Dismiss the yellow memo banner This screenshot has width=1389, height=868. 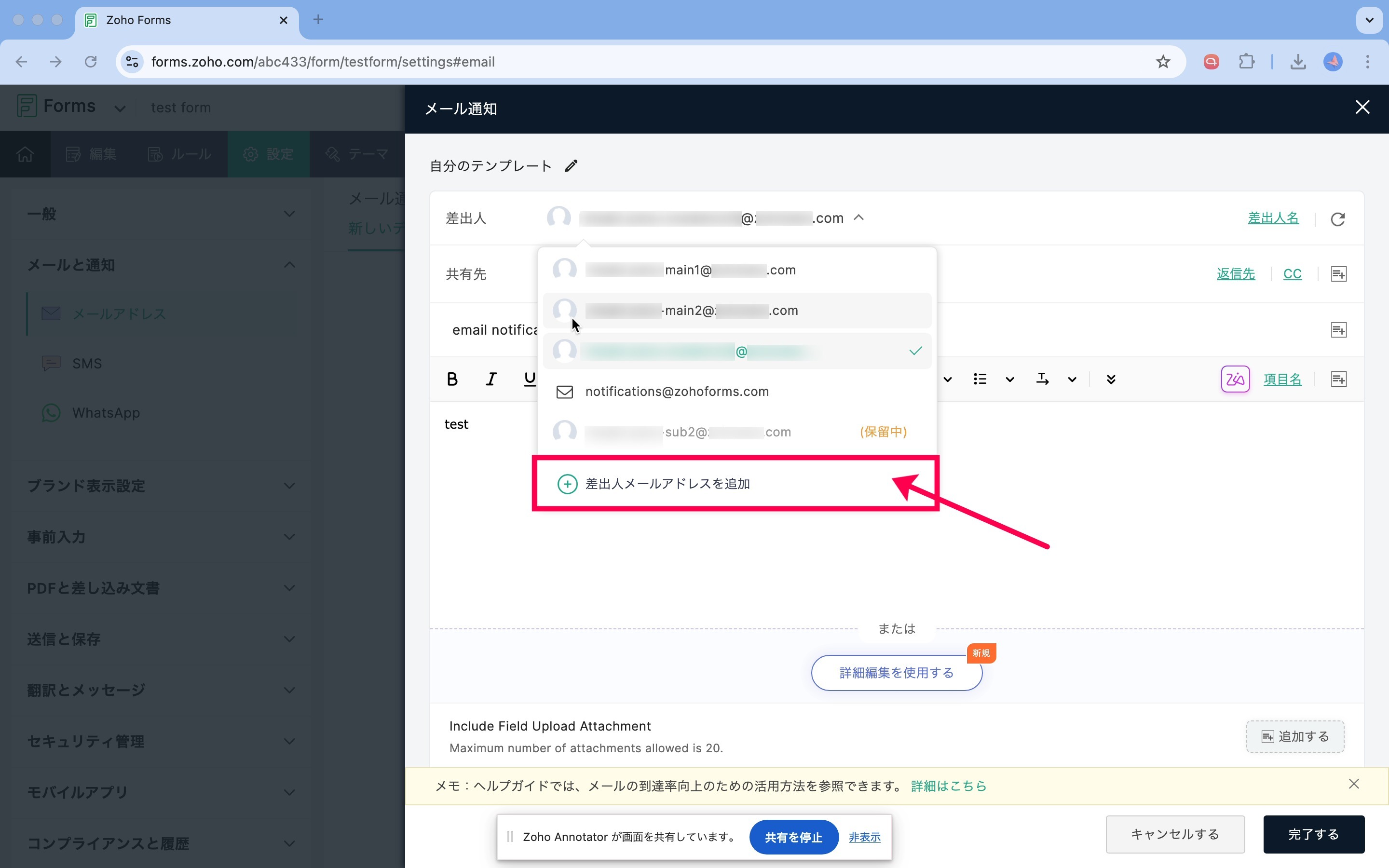(x=1353, y=784)
